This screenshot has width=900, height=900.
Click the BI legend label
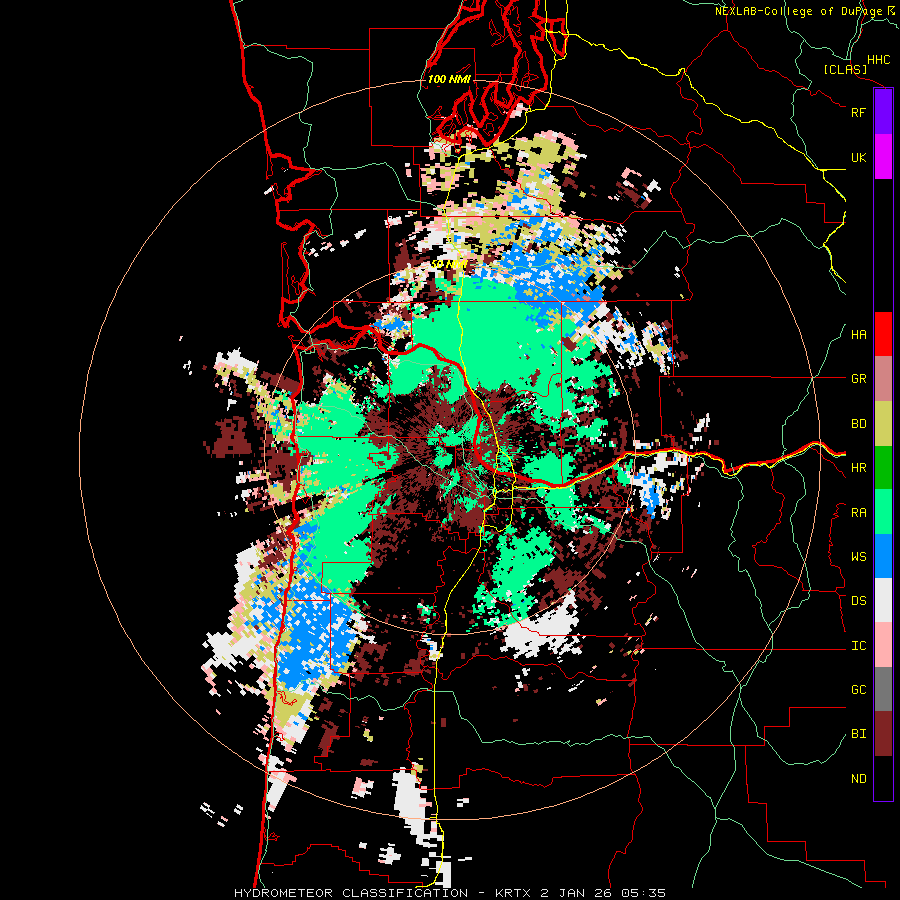pos(858,734)
